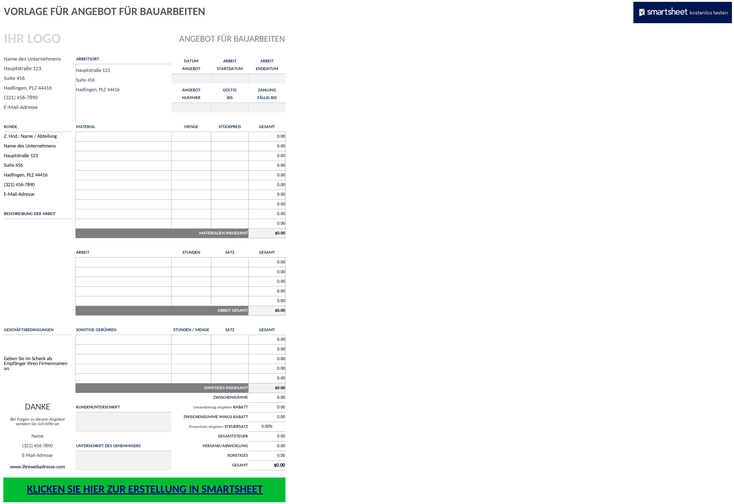Select the Kundenunterschrift signature box
Image resolution: width=734 pixels, height=504 pixels.
coord(123,422)
